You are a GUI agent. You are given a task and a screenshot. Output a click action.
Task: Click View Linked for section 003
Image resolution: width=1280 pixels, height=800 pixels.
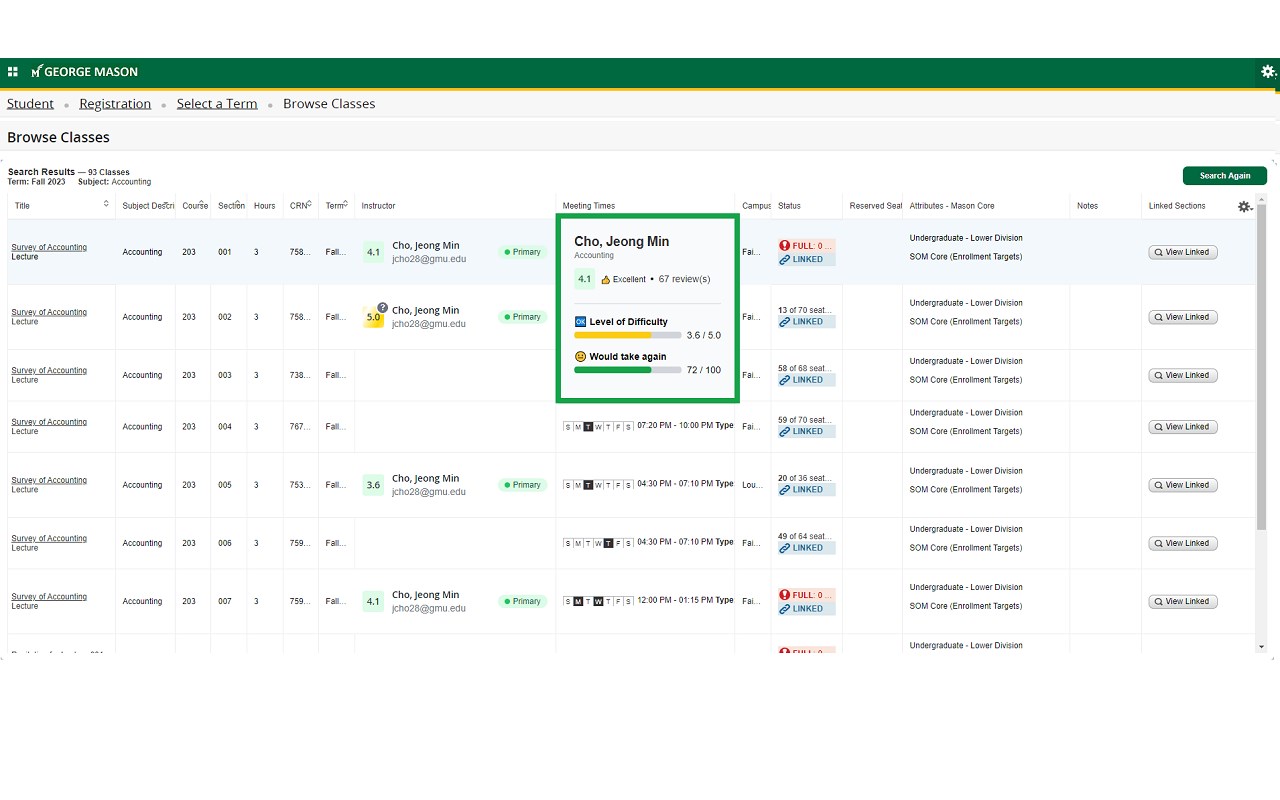[1183, 375]
